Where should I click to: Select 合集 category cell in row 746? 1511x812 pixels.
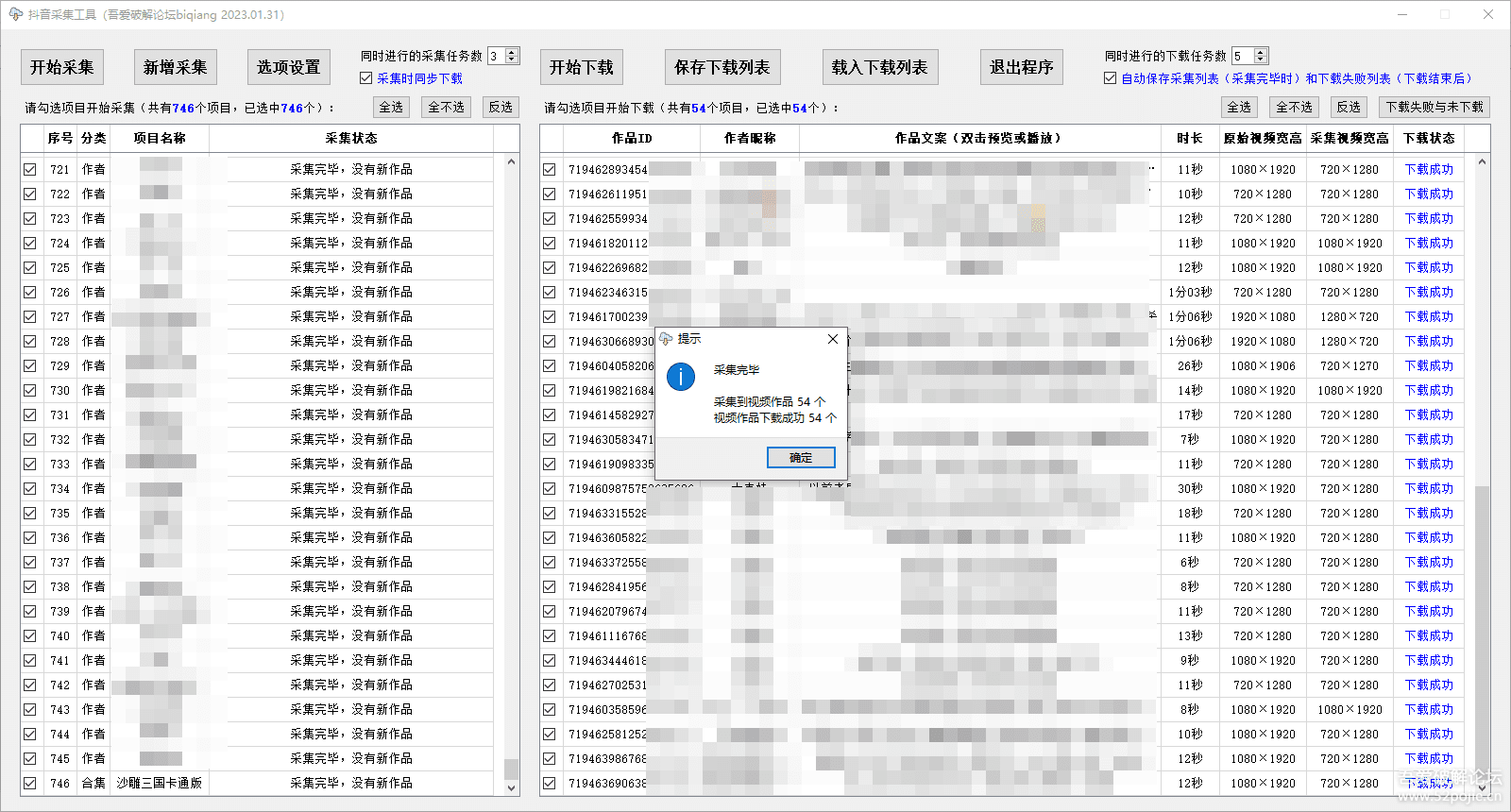[x=93, y=783]
